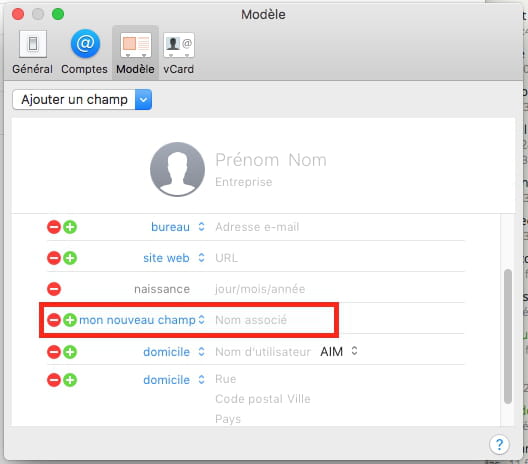Change the bureau label type
This screenshot has width=528, height=464.
(178, 227)
